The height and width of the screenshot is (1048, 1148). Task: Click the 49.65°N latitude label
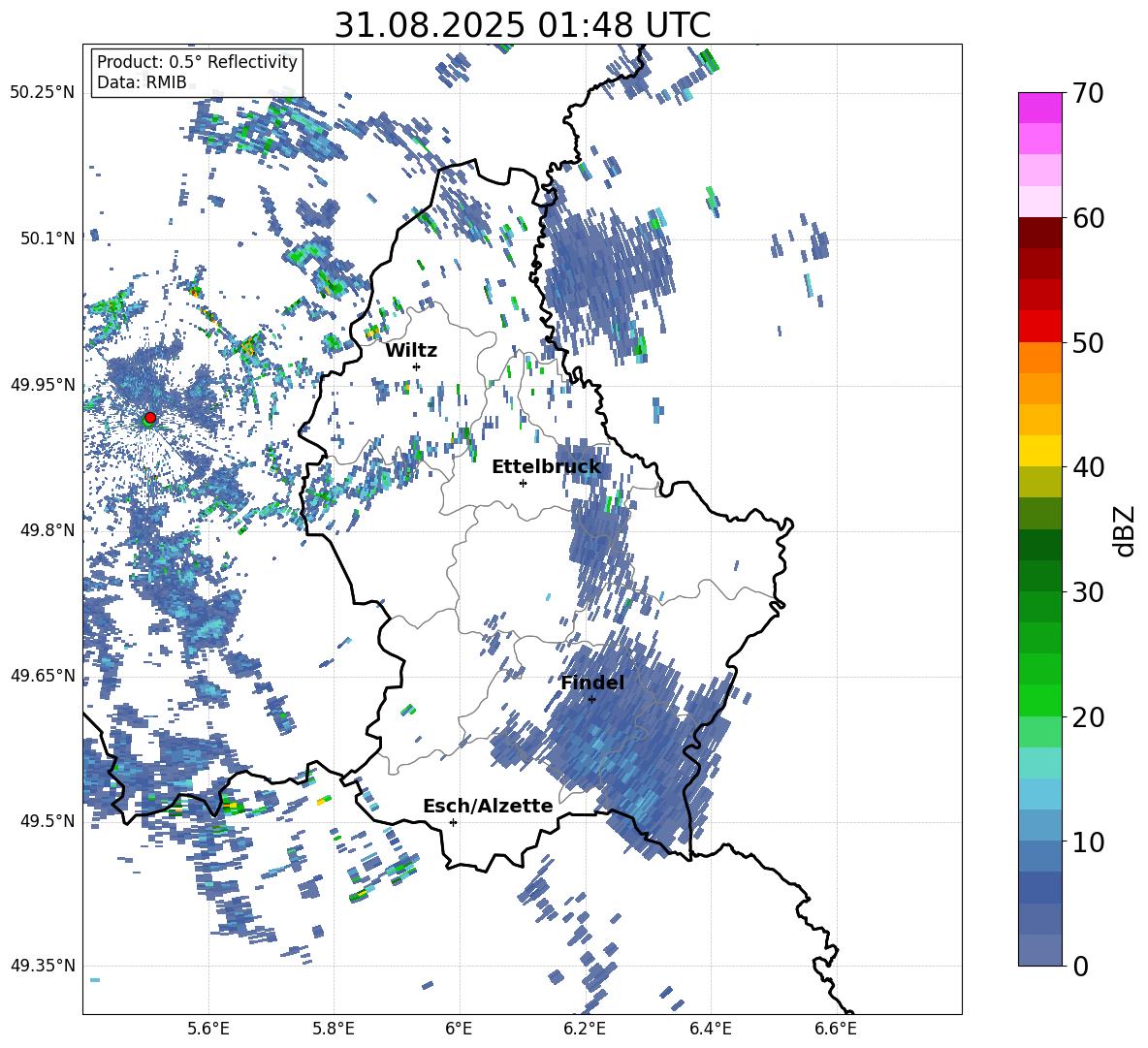[42, 676]
